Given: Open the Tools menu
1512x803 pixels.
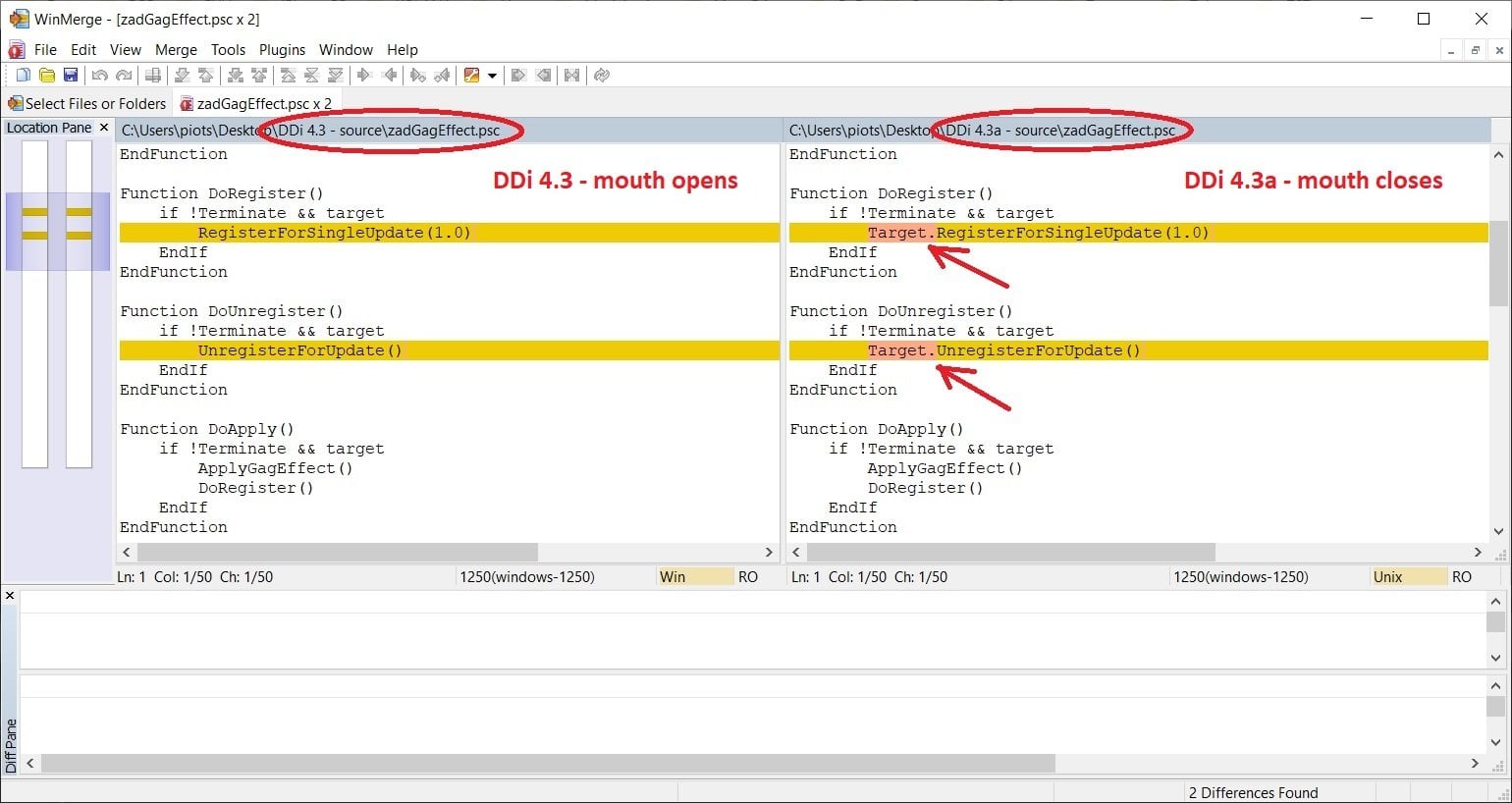Looking at the screenshot, I should coord(228,50).
